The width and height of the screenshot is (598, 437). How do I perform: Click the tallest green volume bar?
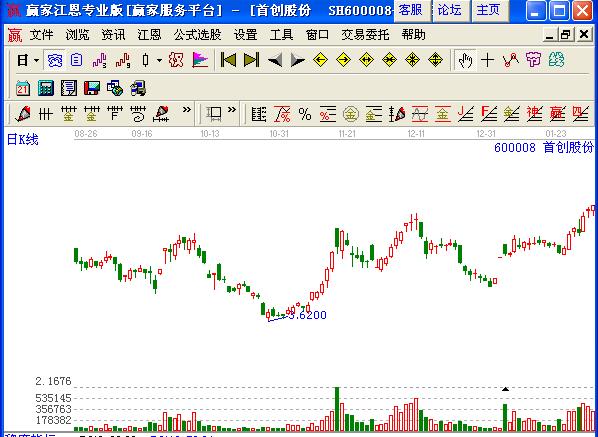pyautogui.click(x=337, y=409)
